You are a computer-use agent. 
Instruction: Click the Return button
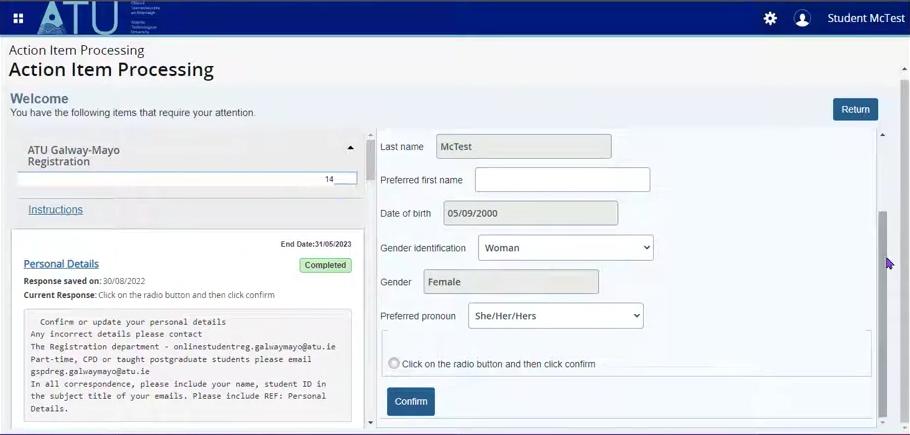point(855,109)
